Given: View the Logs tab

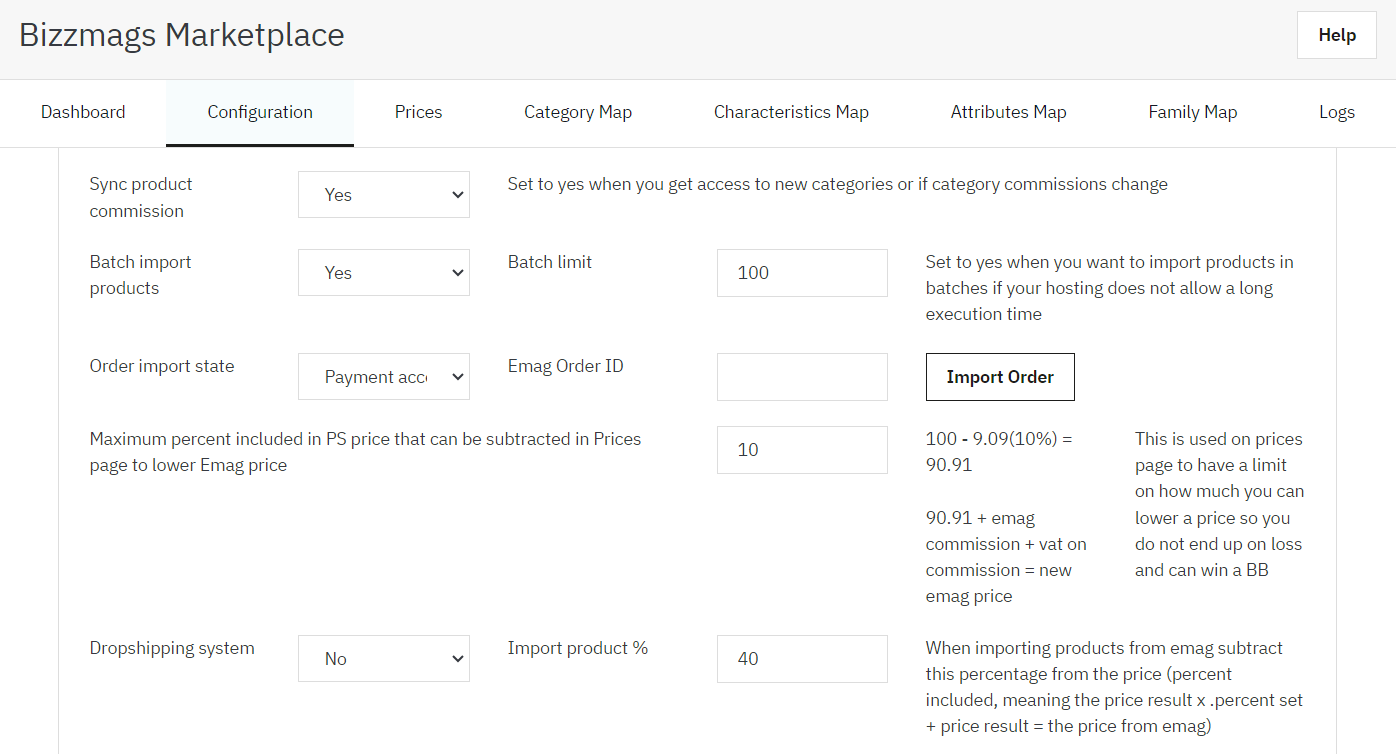Looking at the screenshot, I should pyautogui.click(x=1337, y=112).
